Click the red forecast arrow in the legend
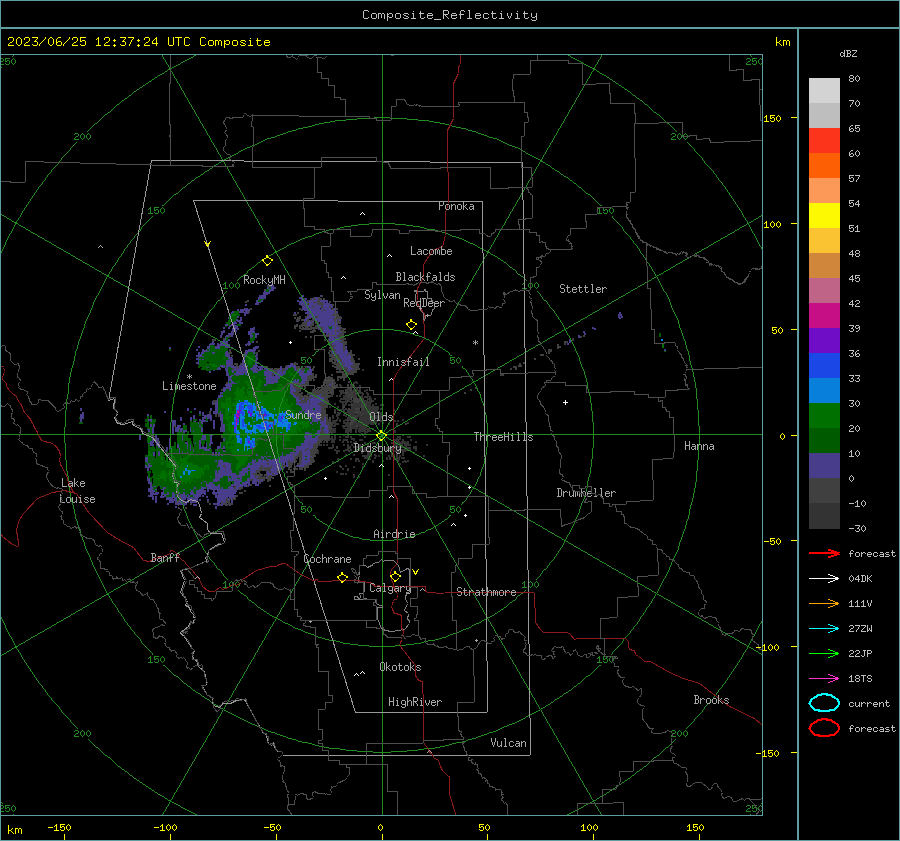The height and width of the screenshot is (841, 900). point(824,553)
